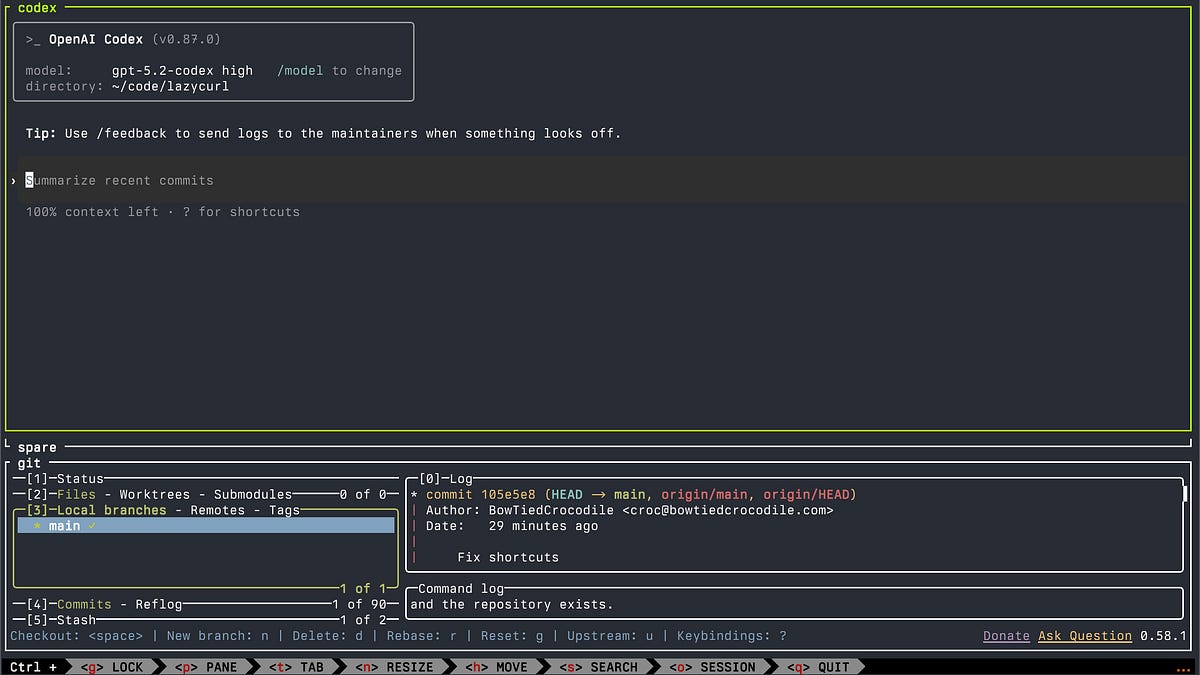Screen dimensions: 1200x675
Task: Click the "0 of 0" files counter
Action: tap(364, 494)
